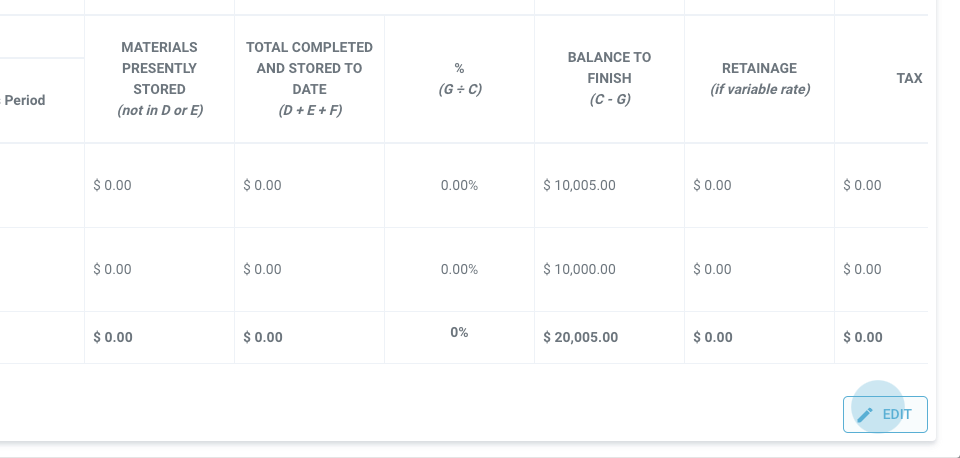Click second row's 0.00% percentage cell
This screenshot has width=960, height=458.
tap(459, 269)
